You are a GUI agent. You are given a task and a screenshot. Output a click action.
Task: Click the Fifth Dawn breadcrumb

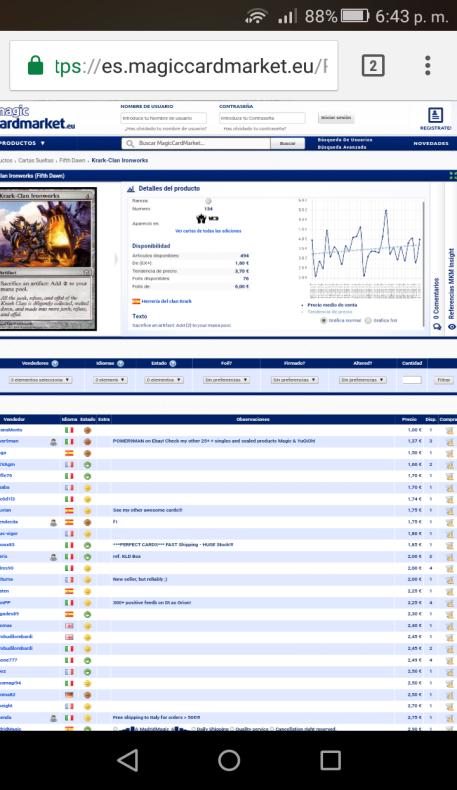[x=72, y=161]
